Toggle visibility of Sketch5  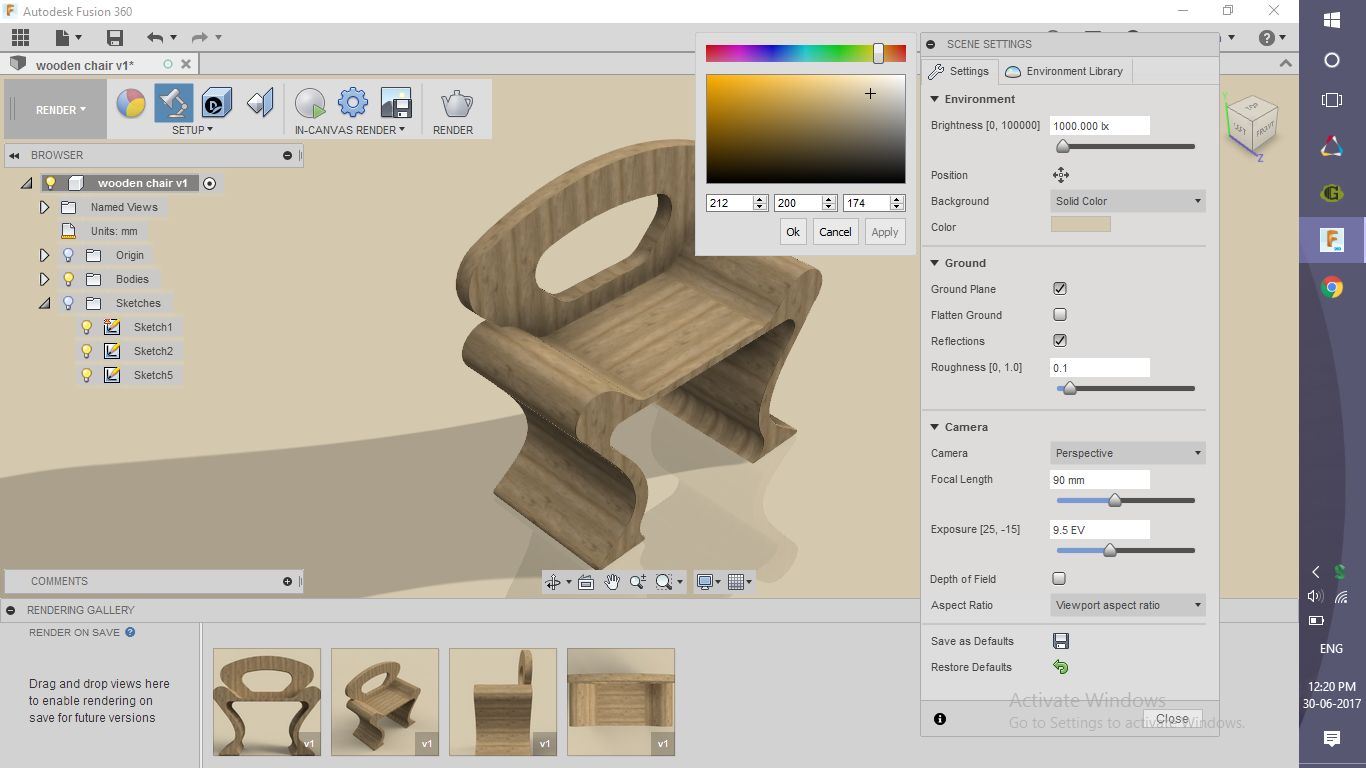(x=87, y=375)
